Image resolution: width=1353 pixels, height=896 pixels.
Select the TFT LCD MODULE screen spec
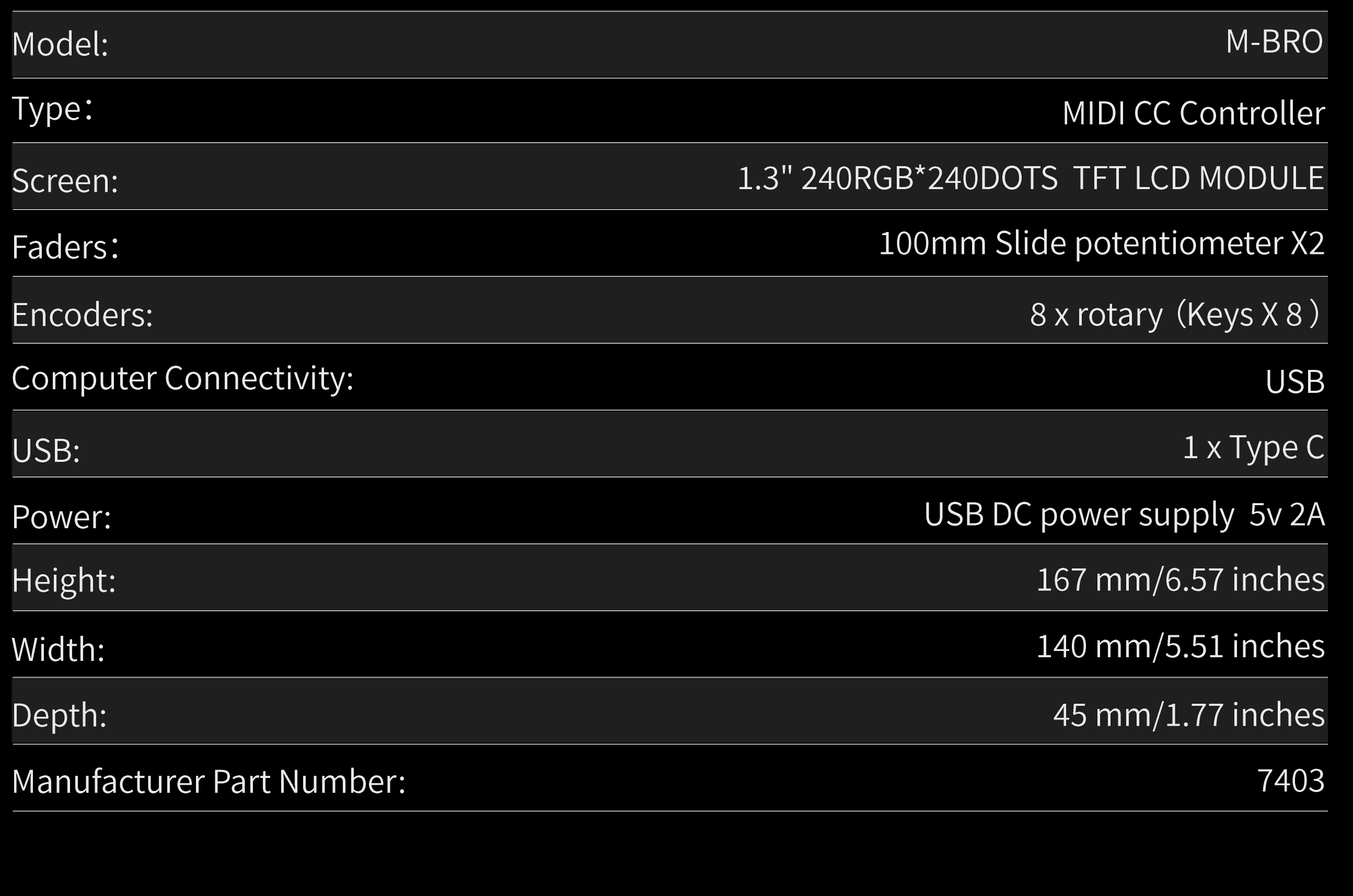click(x=1198, y=178)
